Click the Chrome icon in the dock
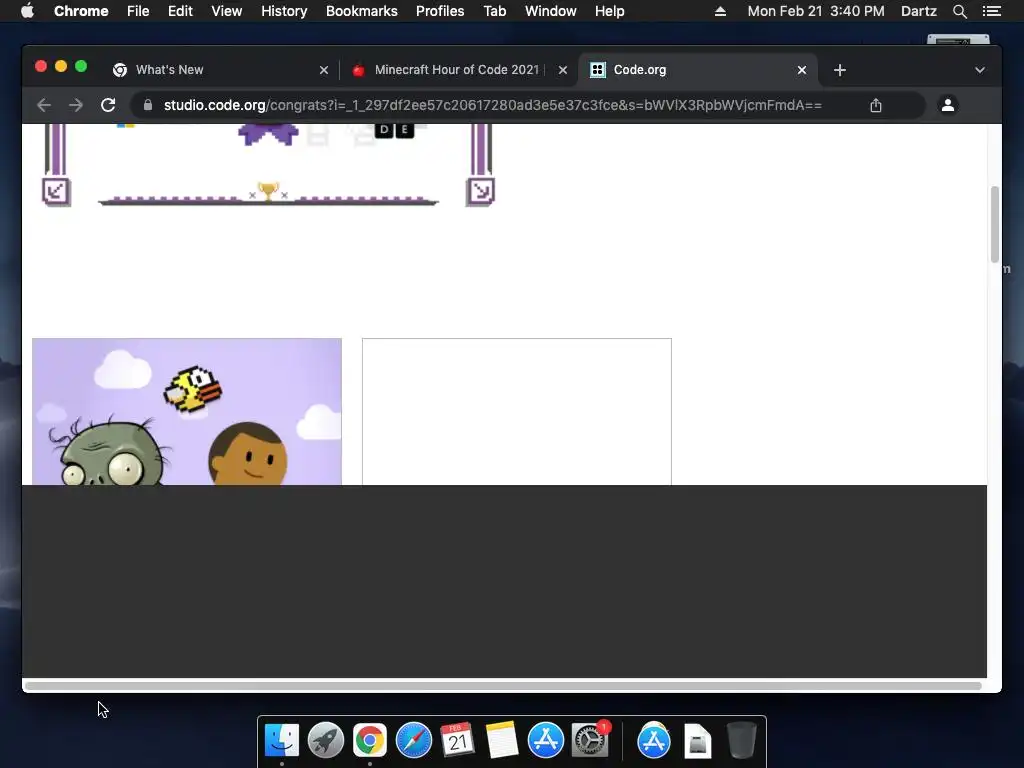The width and height of the screenshot is (1024, 768). click(370, 740)
